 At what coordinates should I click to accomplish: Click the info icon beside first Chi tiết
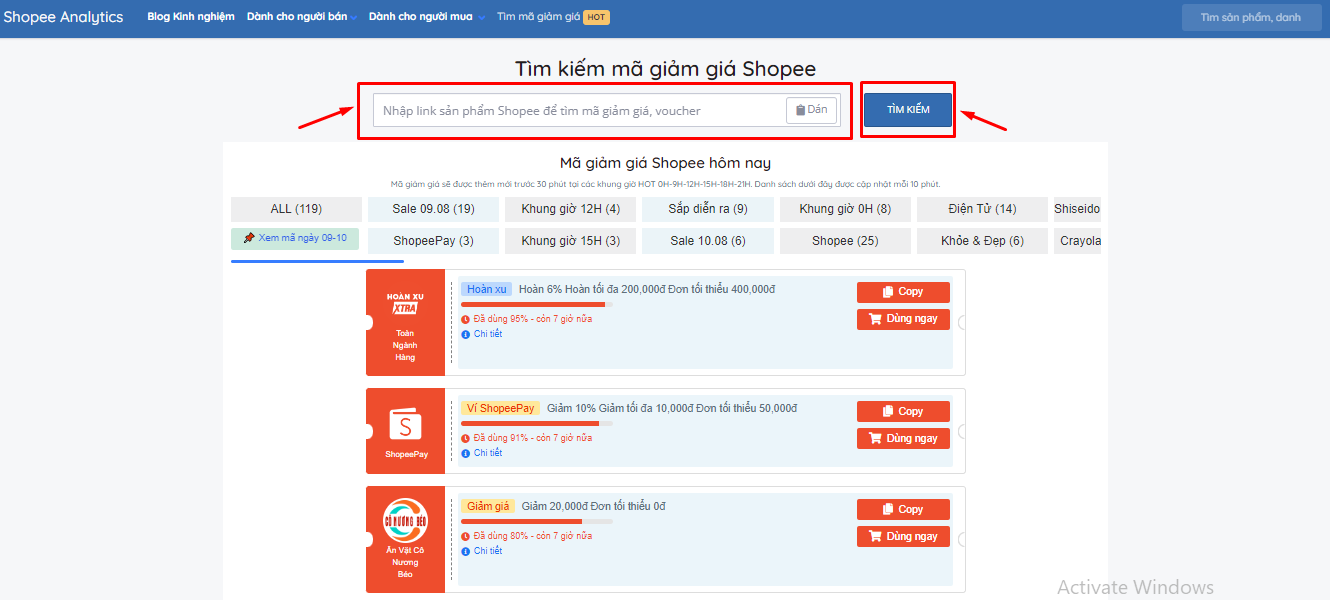point(465,334)
